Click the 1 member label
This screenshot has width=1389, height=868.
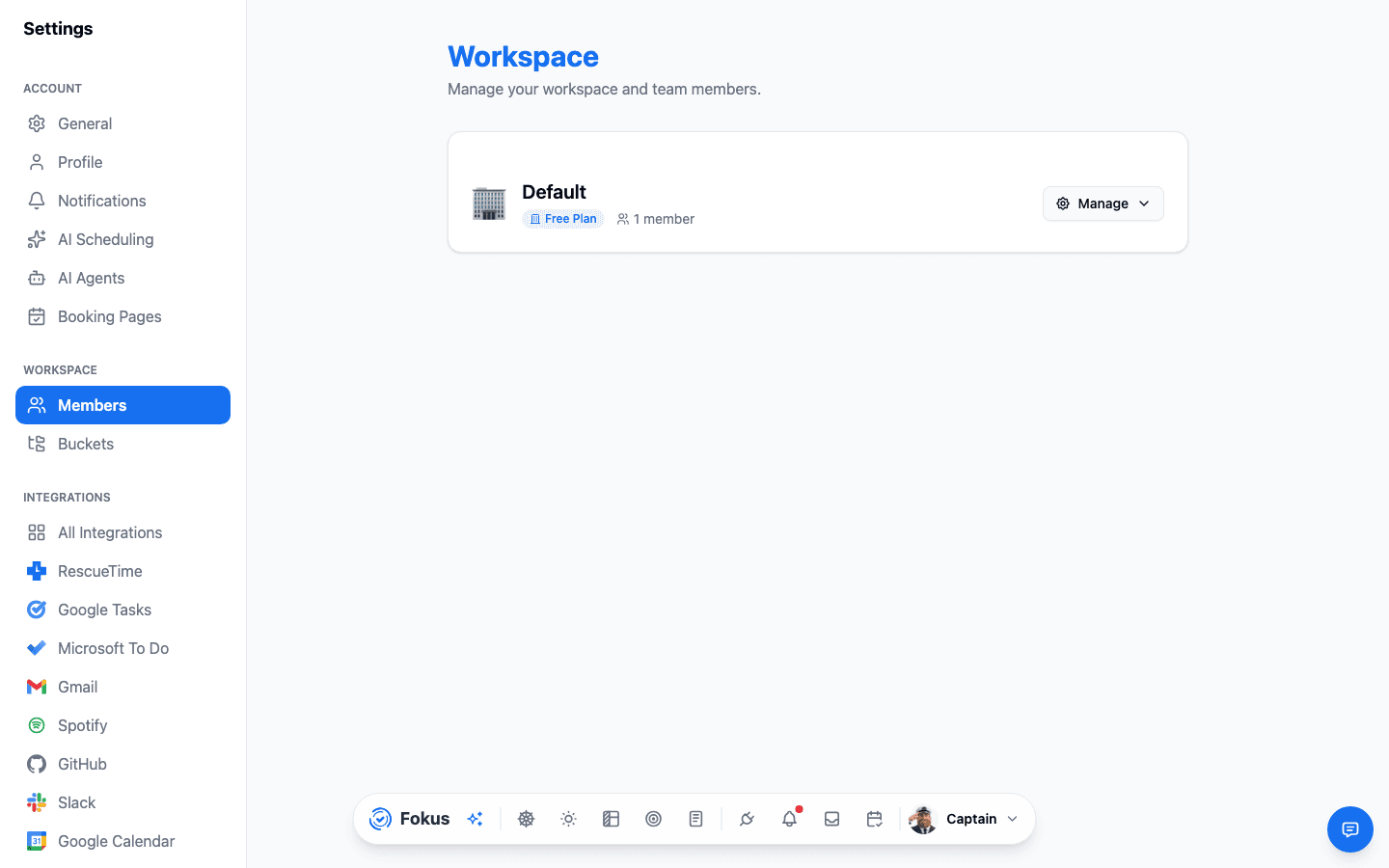[x=656, y=219]
